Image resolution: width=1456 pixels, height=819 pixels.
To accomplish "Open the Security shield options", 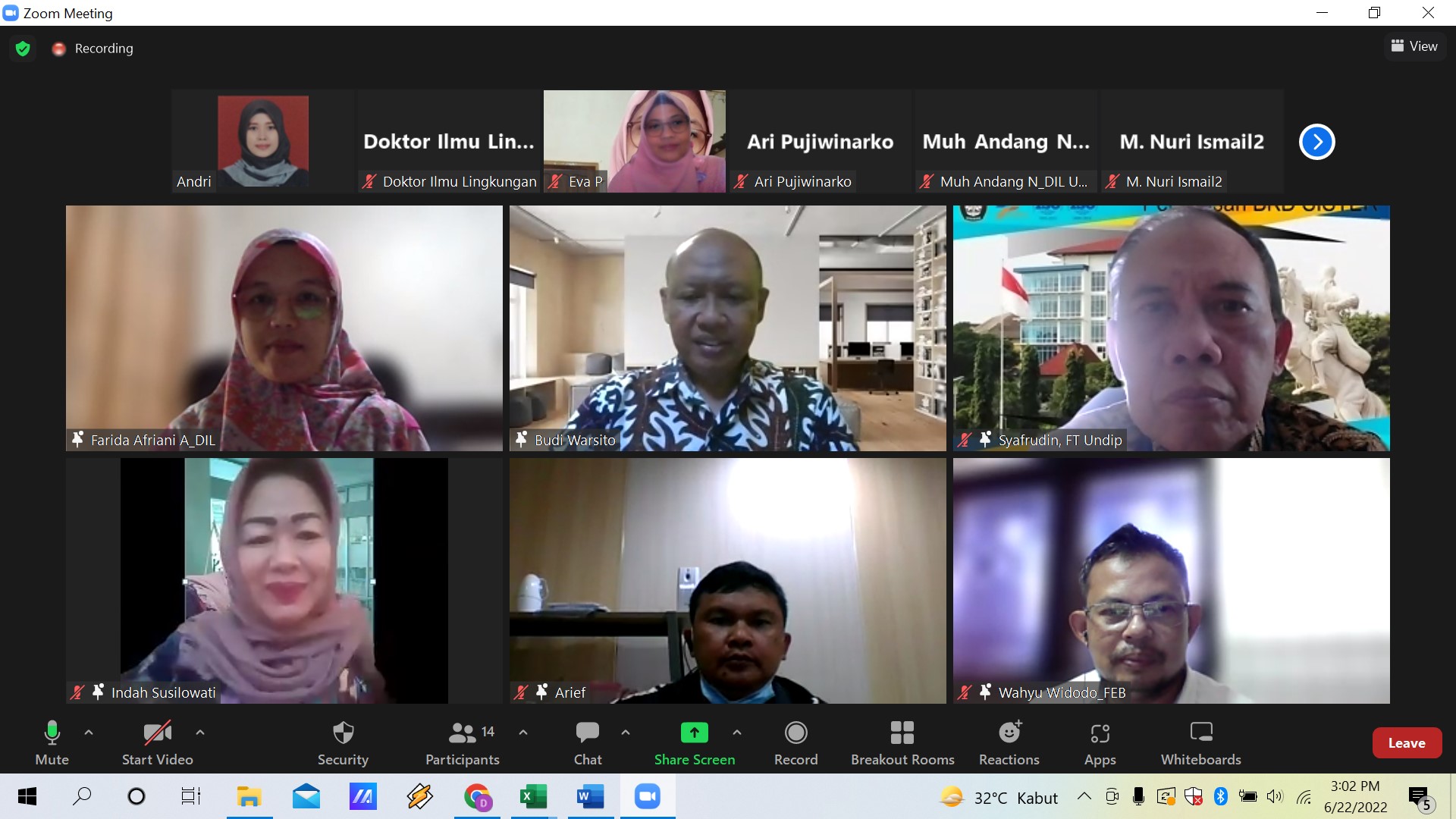I will 343,742.
